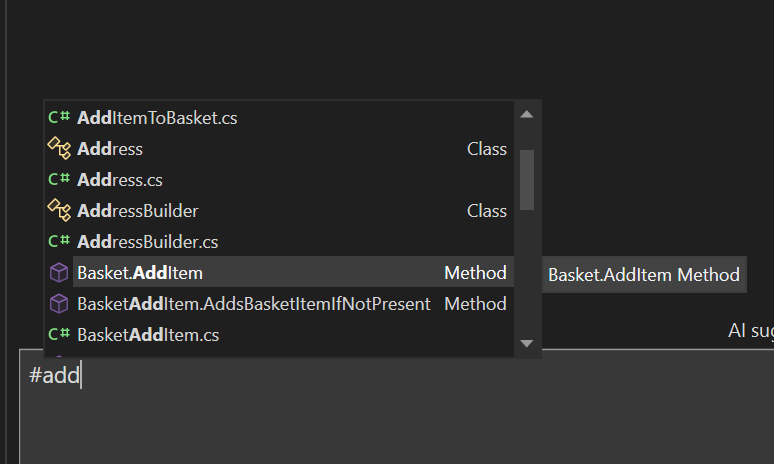The image size is (774, 464).
Task: Click the C# file icon beside AddItemToBasket.cs
Action: tap(58, 118)
